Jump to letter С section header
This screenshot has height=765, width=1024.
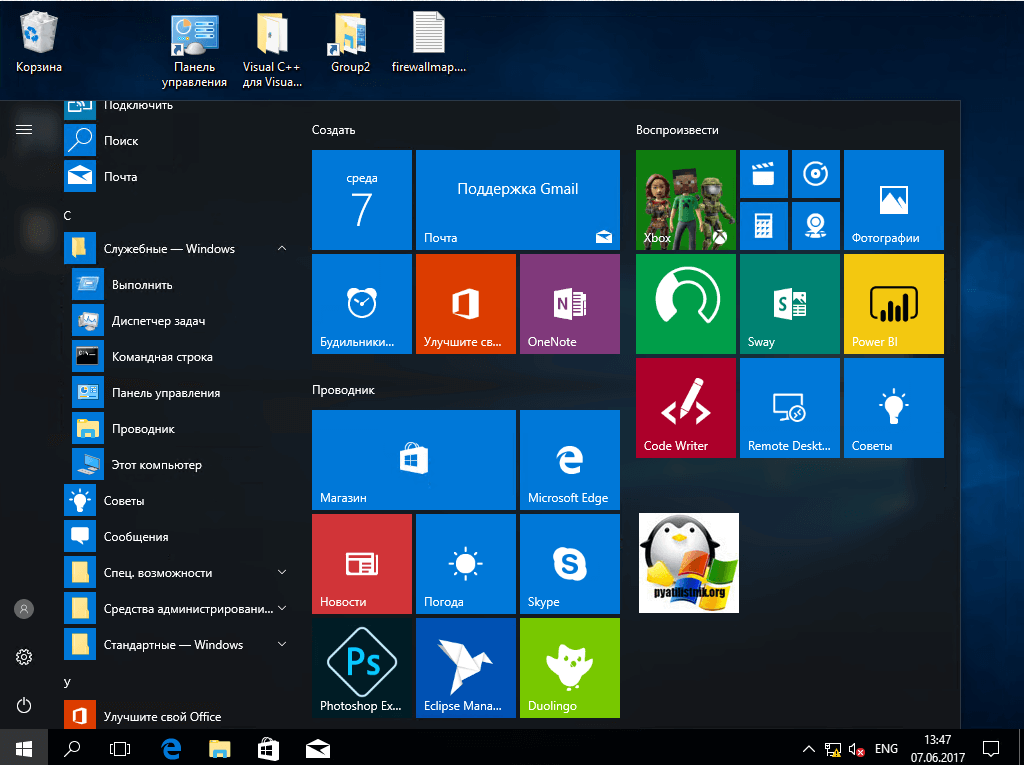(67, 216)
